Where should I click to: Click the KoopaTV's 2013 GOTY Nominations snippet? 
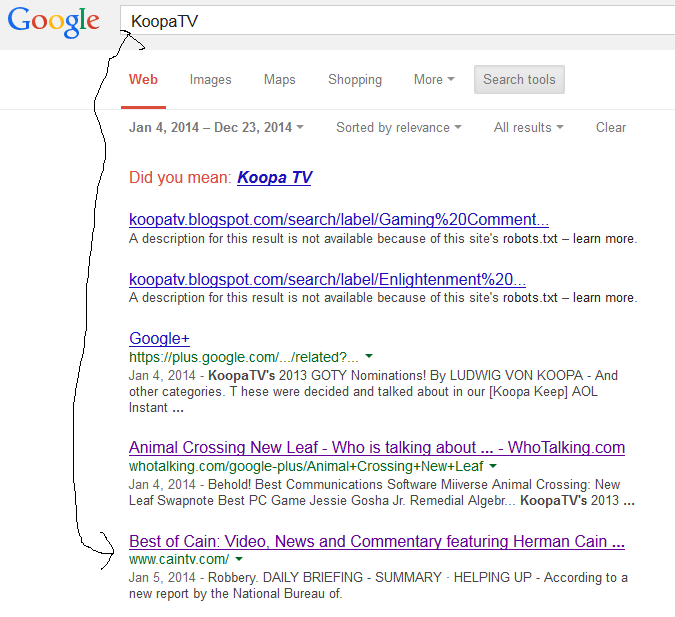[373, 391]
